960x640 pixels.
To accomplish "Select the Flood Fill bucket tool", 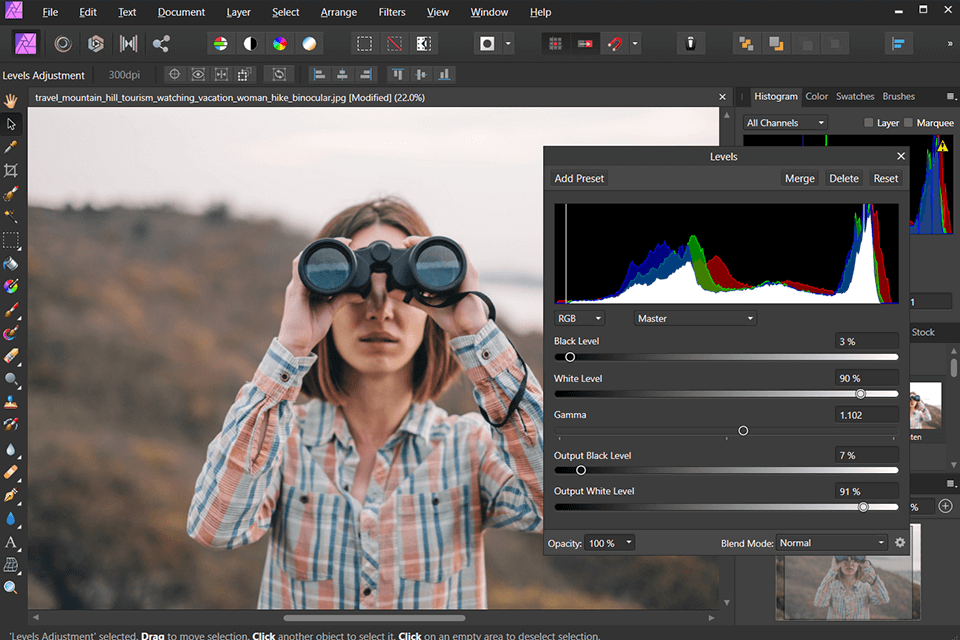I will click(11, 263).
